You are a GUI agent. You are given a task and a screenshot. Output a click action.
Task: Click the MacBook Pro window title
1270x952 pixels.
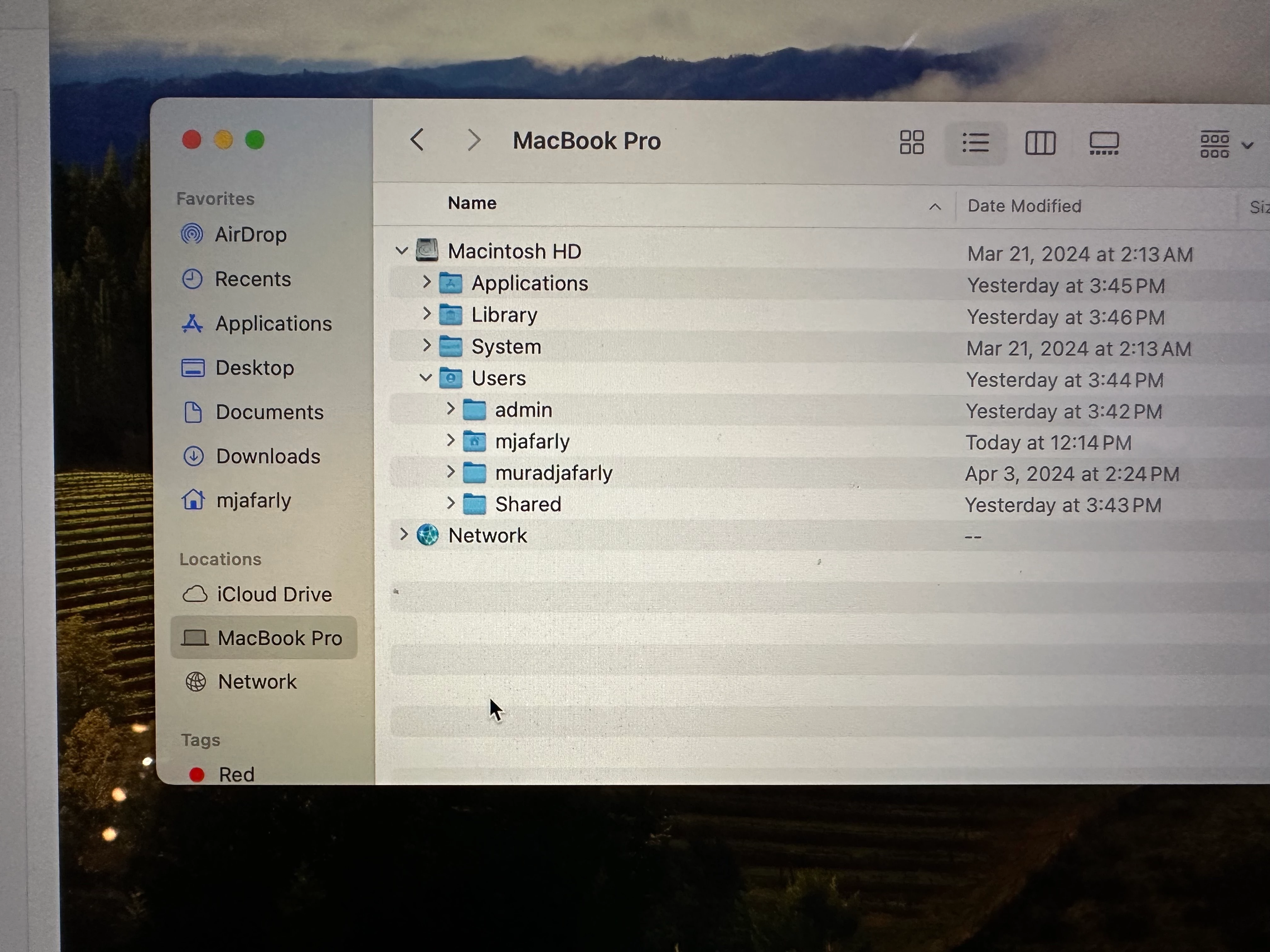587,141
